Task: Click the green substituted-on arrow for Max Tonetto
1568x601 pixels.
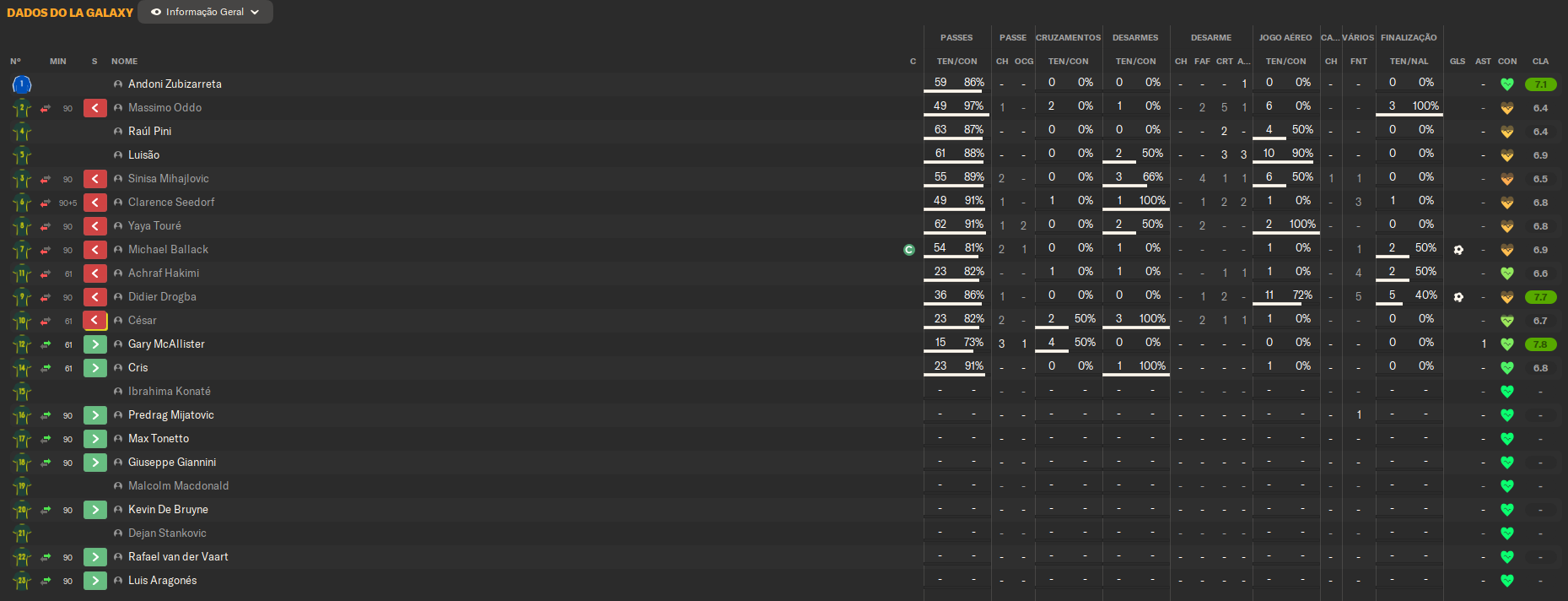Action: tap(95, 439)
